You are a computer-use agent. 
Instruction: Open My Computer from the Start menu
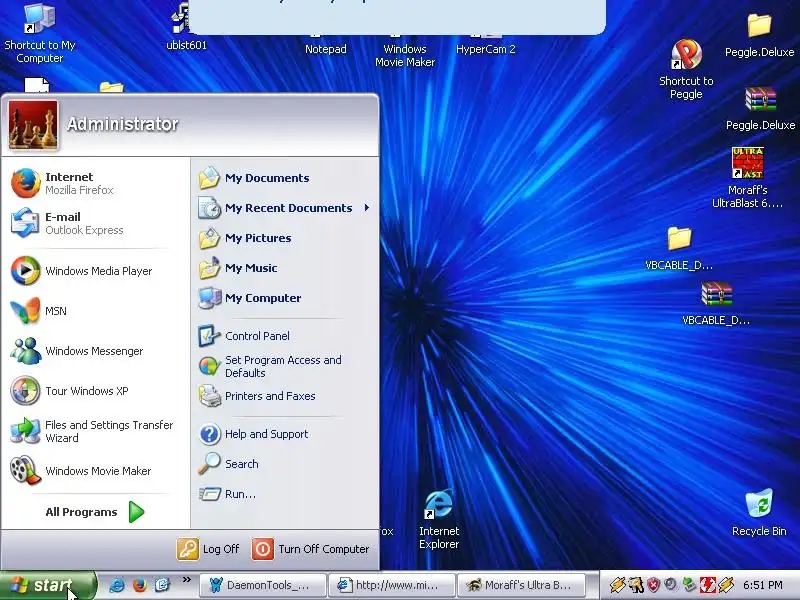coord(284,298)
